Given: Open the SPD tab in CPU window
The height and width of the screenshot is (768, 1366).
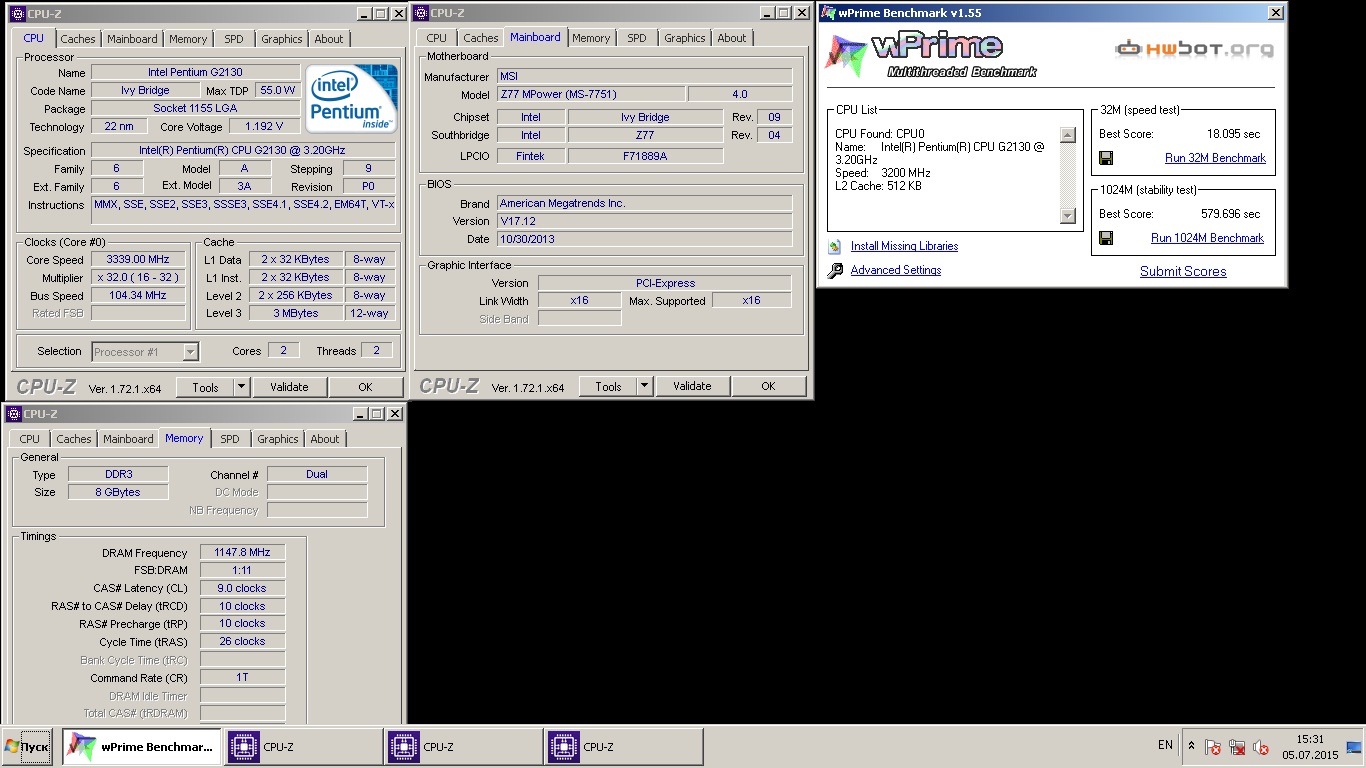Looking at the screenshot, I should 233,39.
